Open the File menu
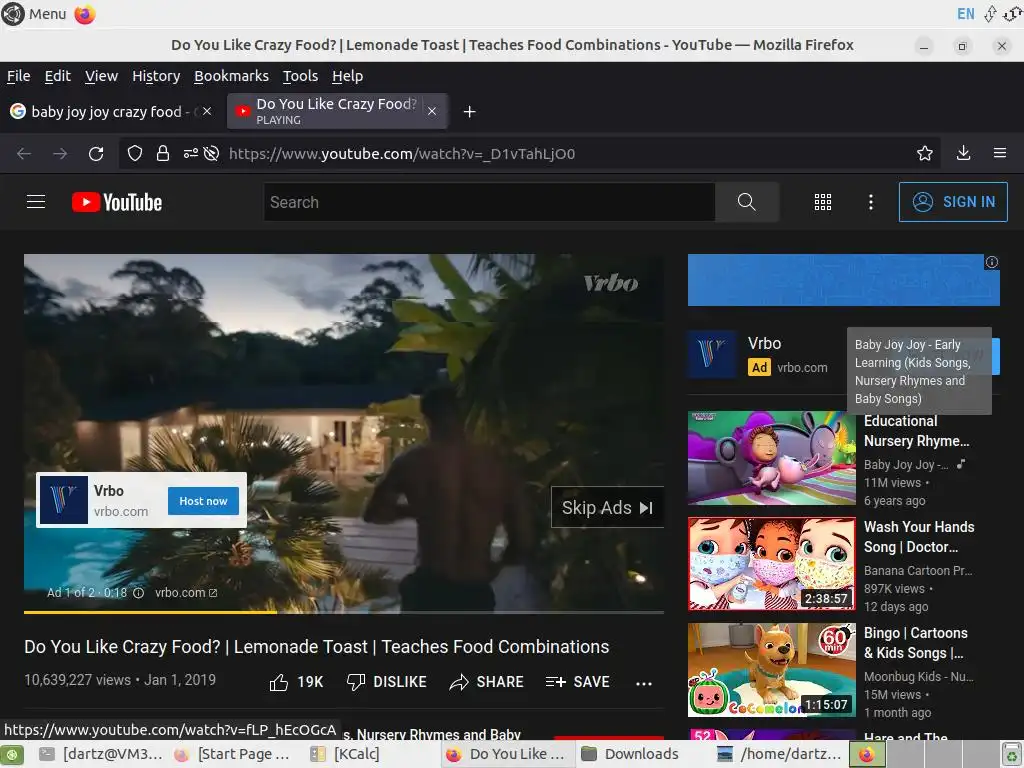The image size is (1024, 768). (x=18, y=76)
